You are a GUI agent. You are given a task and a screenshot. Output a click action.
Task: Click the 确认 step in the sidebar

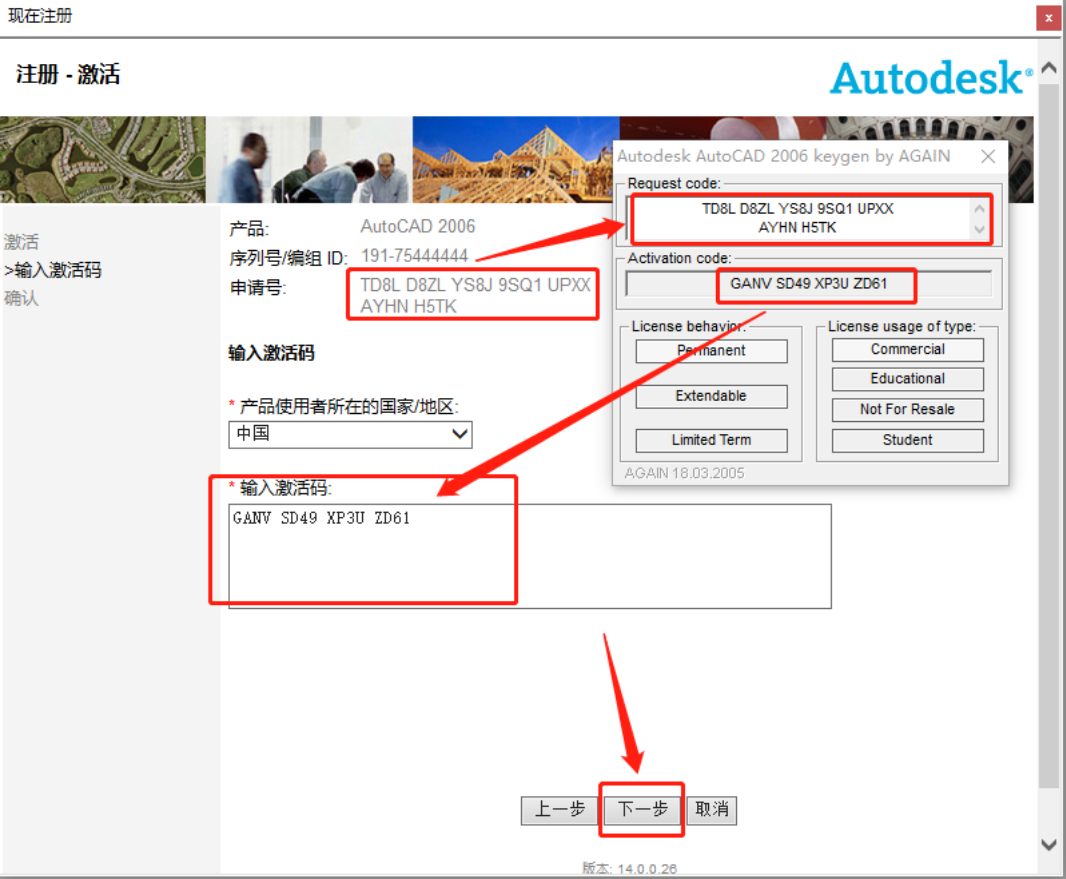21,298
